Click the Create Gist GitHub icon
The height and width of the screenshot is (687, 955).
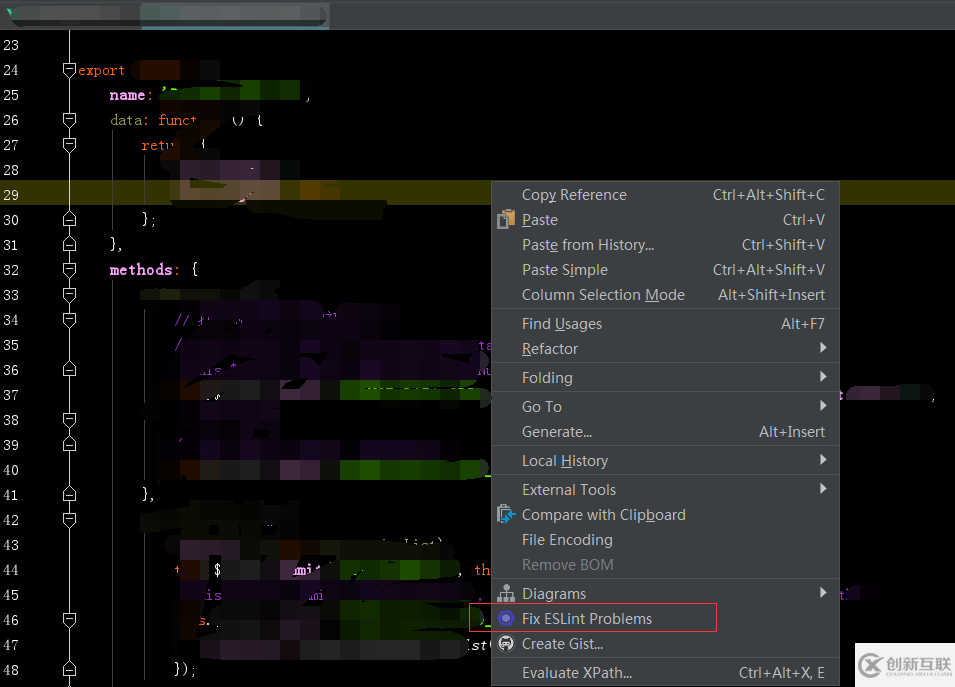[506, 643]
